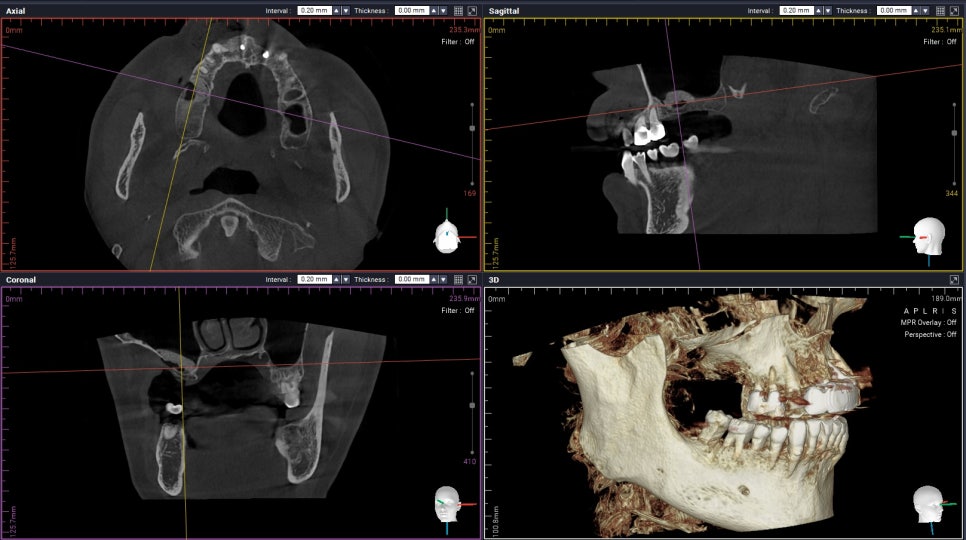Select the S orientation preset in 3D view

point(954,311)
